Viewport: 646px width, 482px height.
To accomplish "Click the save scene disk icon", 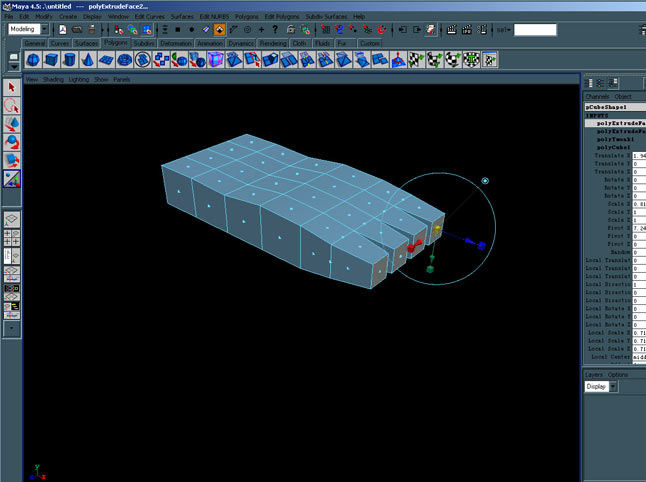I will tap(92, 30).
